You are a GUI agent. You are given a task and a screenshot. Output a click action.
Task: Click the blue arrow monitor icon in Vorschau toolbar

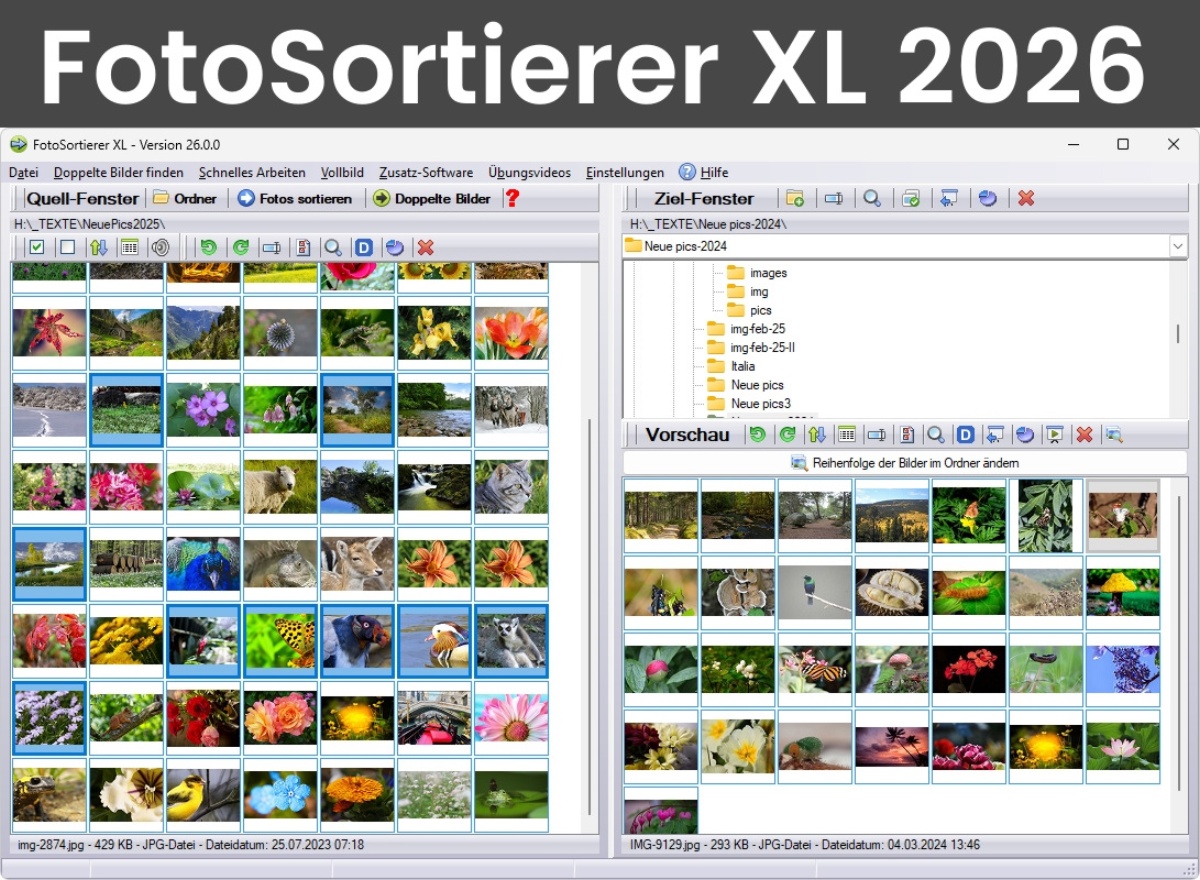pos(994,434)
